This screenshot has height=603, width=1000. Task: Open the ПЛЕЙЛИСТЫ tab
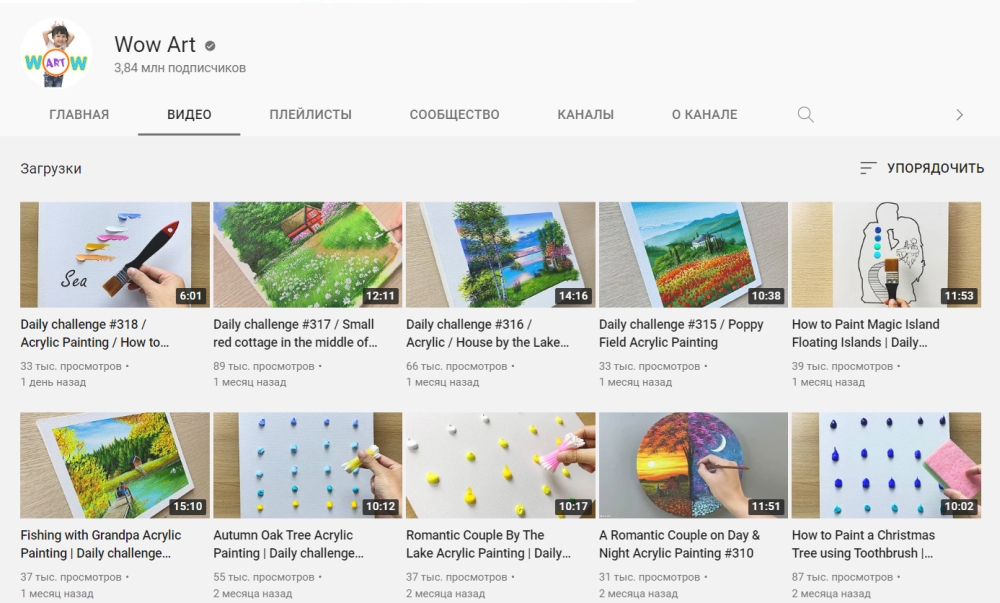(311, 115)
